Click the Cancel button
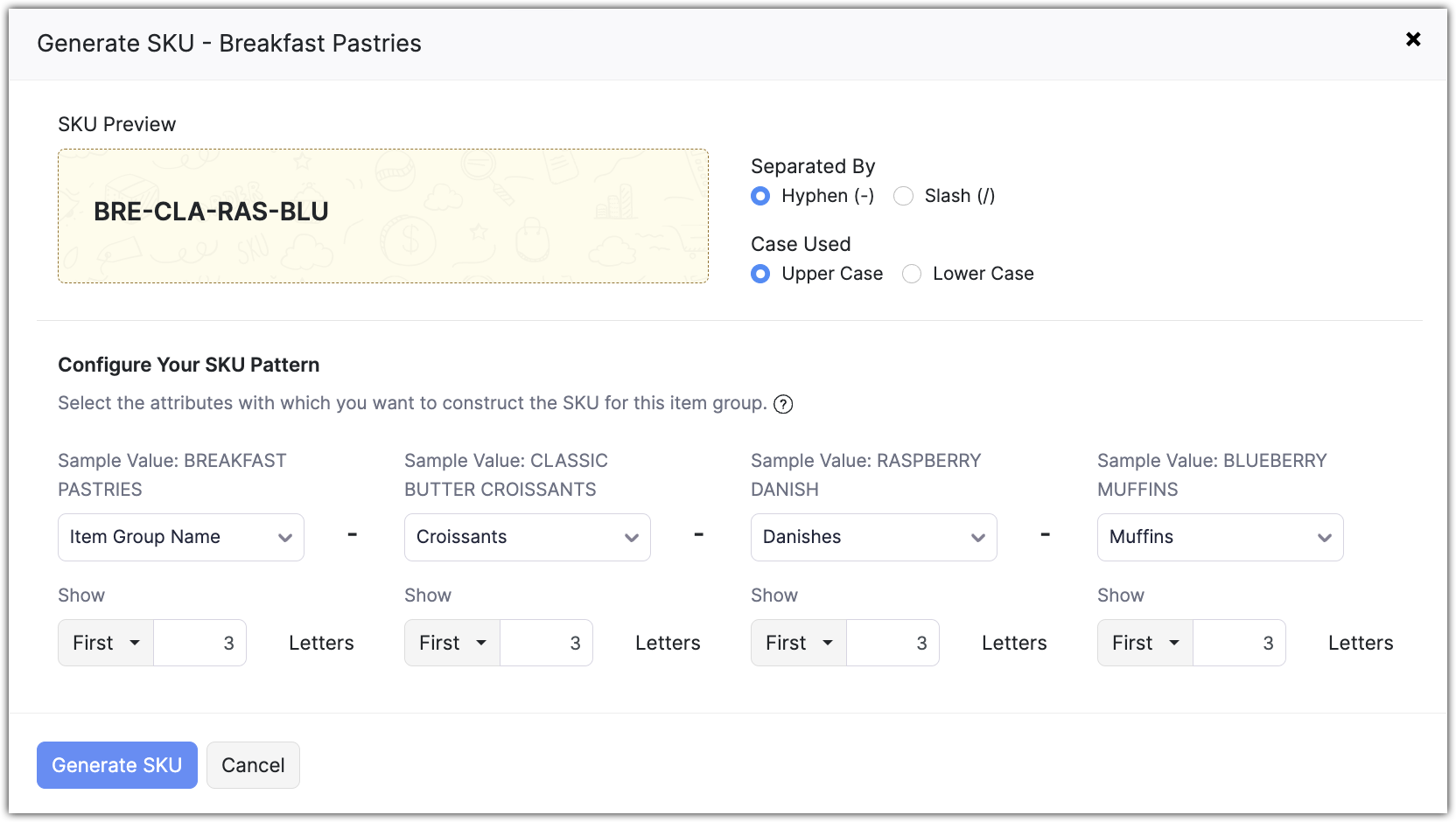The width and height of the screenshot is (1456, 822). click(x=253, y=765)
